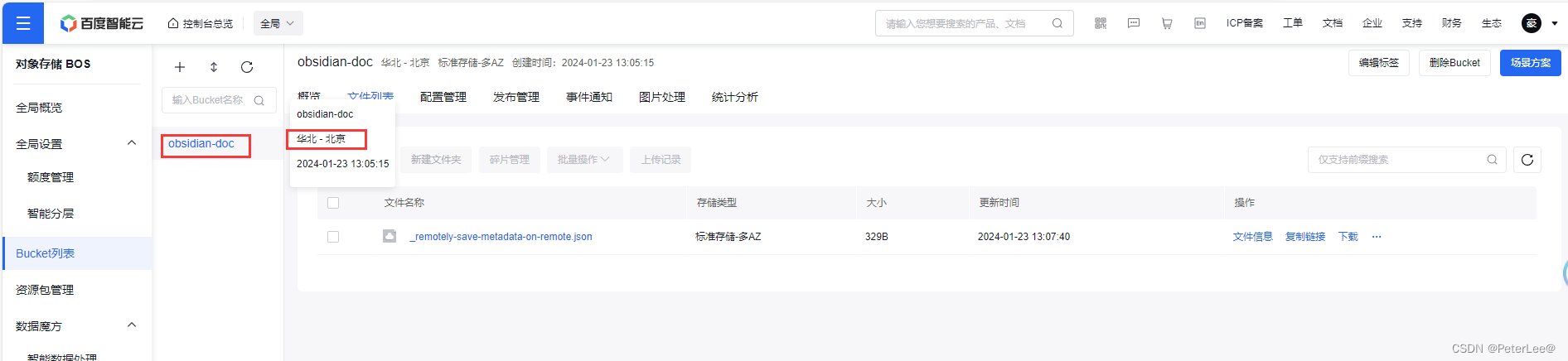Check the _remotely-save-metadata-on-remote.json row checkbox

click(x=333, y=237)
